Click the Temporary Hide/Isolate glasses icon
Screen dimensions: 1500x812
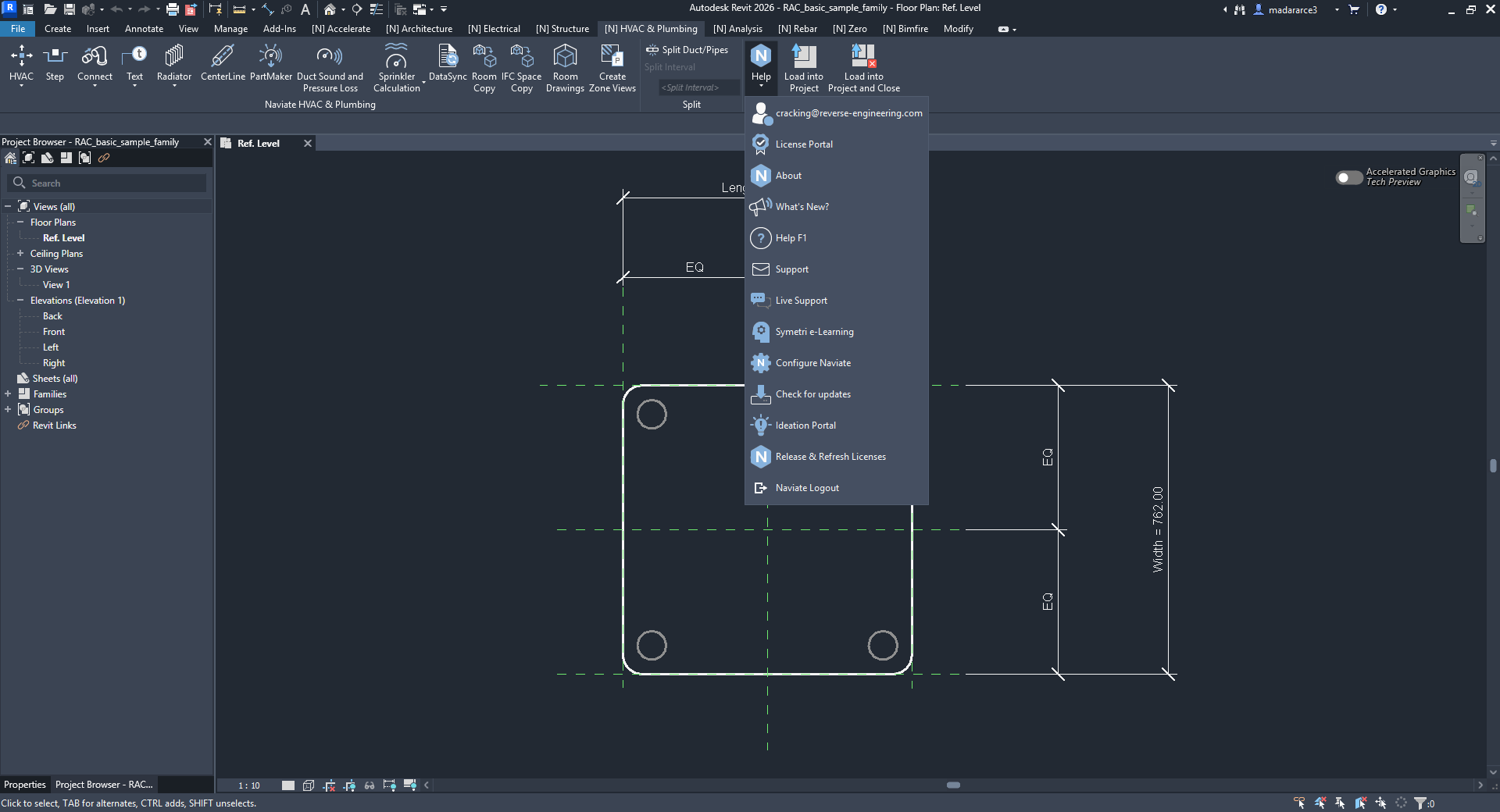pyautogui.click(x=370, y=785)
